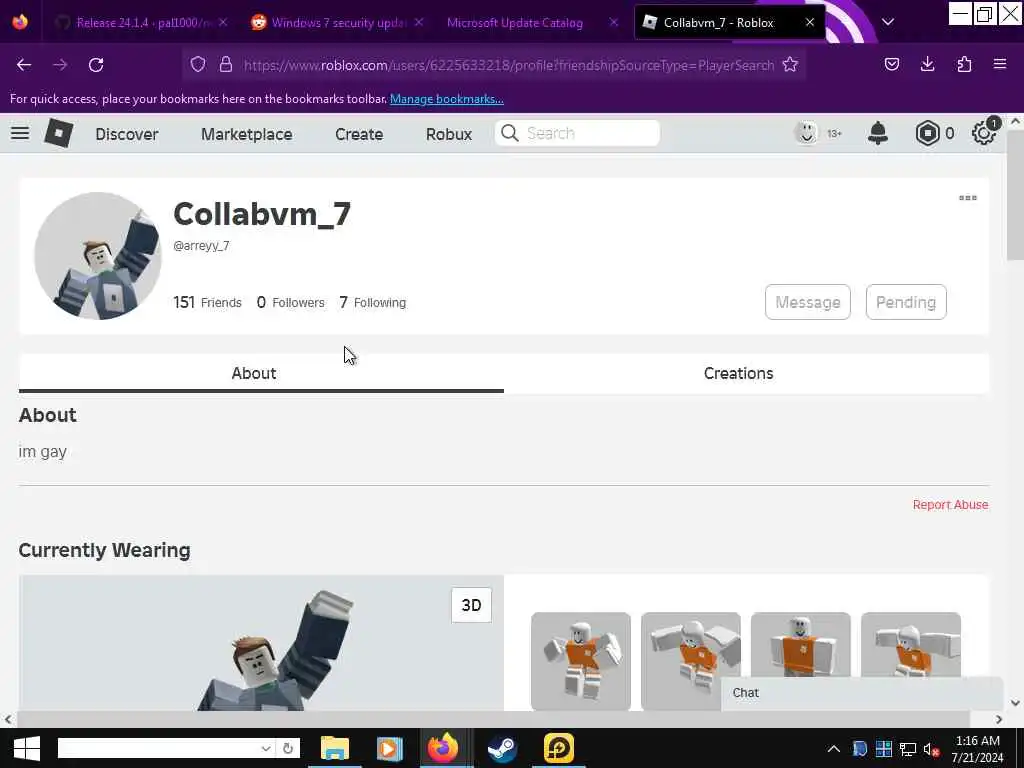Close the Microsoft Update Catalog tab

[613, 22]
